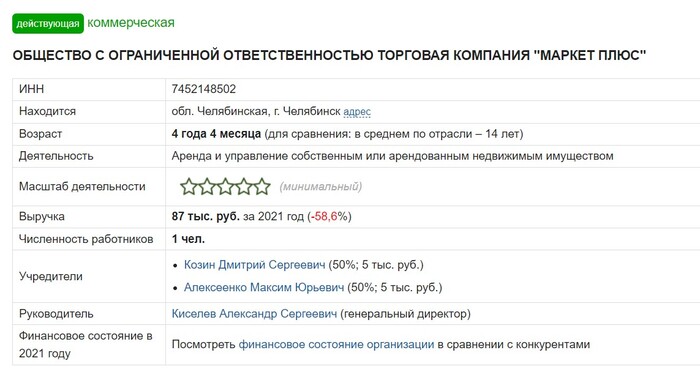Click the activity description about Аренда и управление

click(392, 156)
